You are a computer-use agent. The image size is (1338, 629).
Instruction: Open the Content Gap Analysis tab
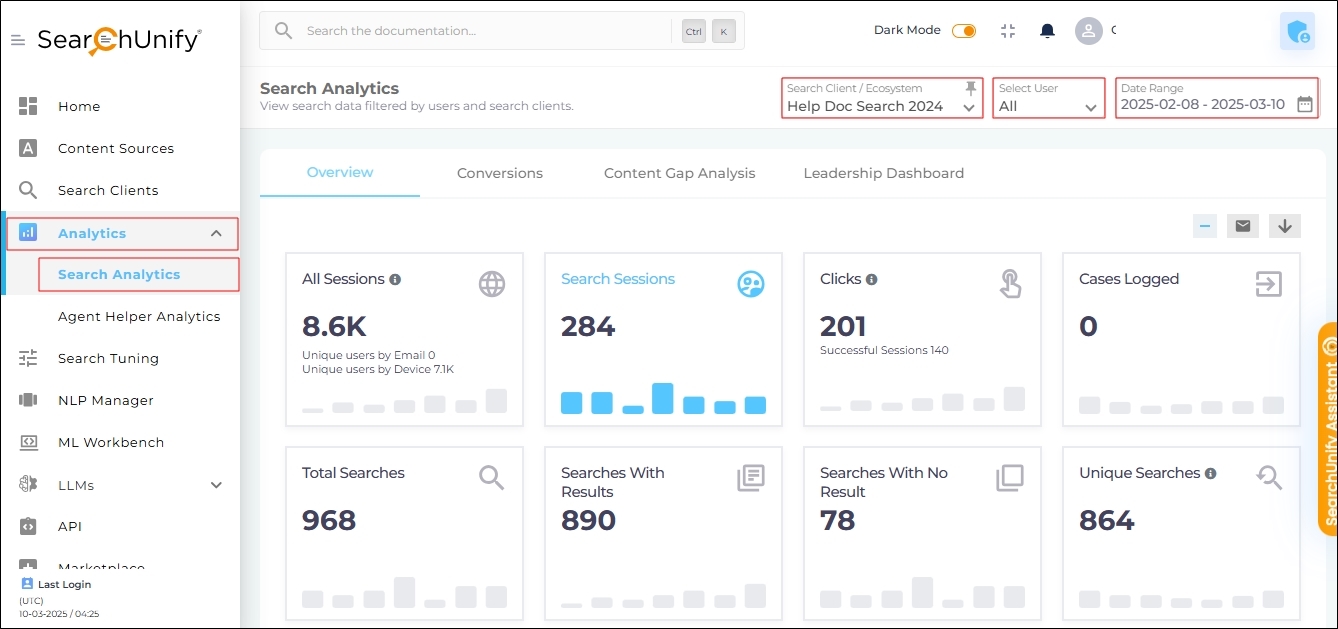tap(679, 173)
